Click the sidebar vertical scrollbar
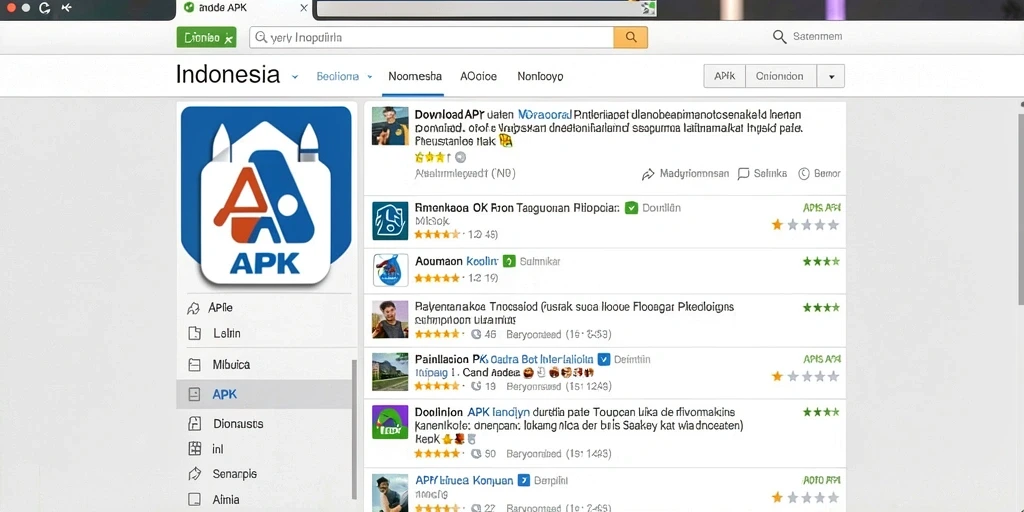This screenshot has width=1024, height=512. (x=355, y=429)
